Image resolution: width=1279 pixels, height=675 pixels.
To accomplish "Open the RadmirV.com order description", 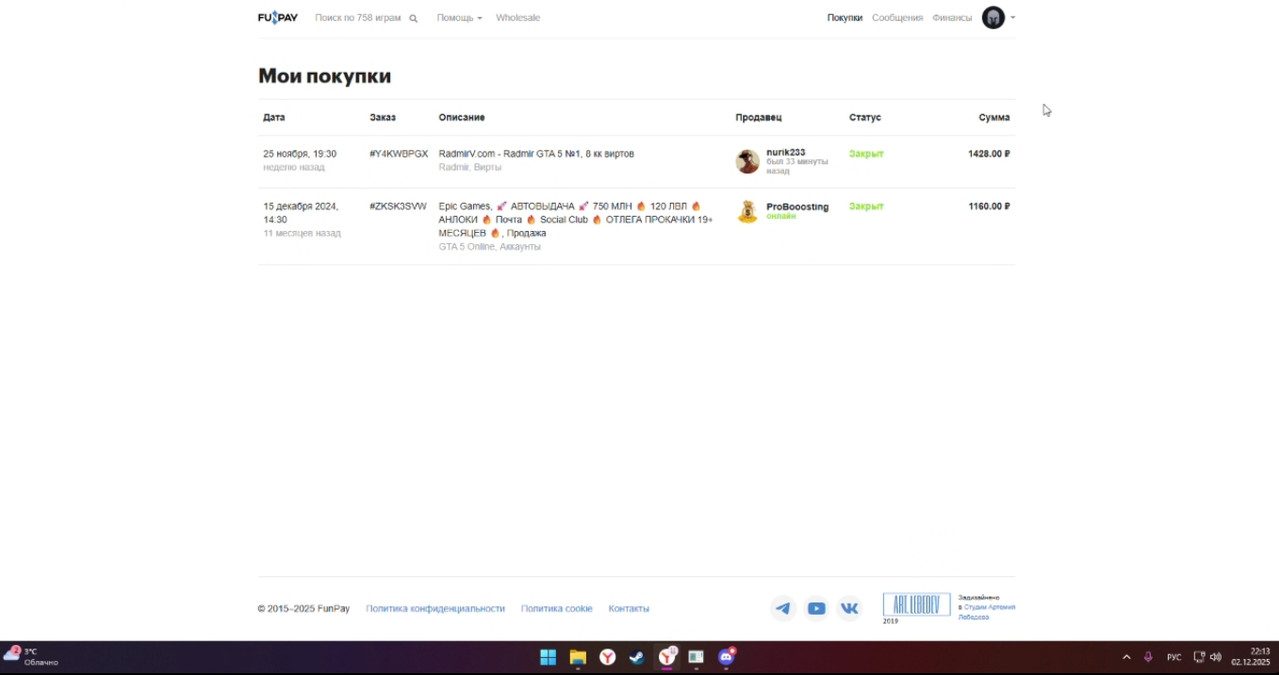I will point(536,154).
